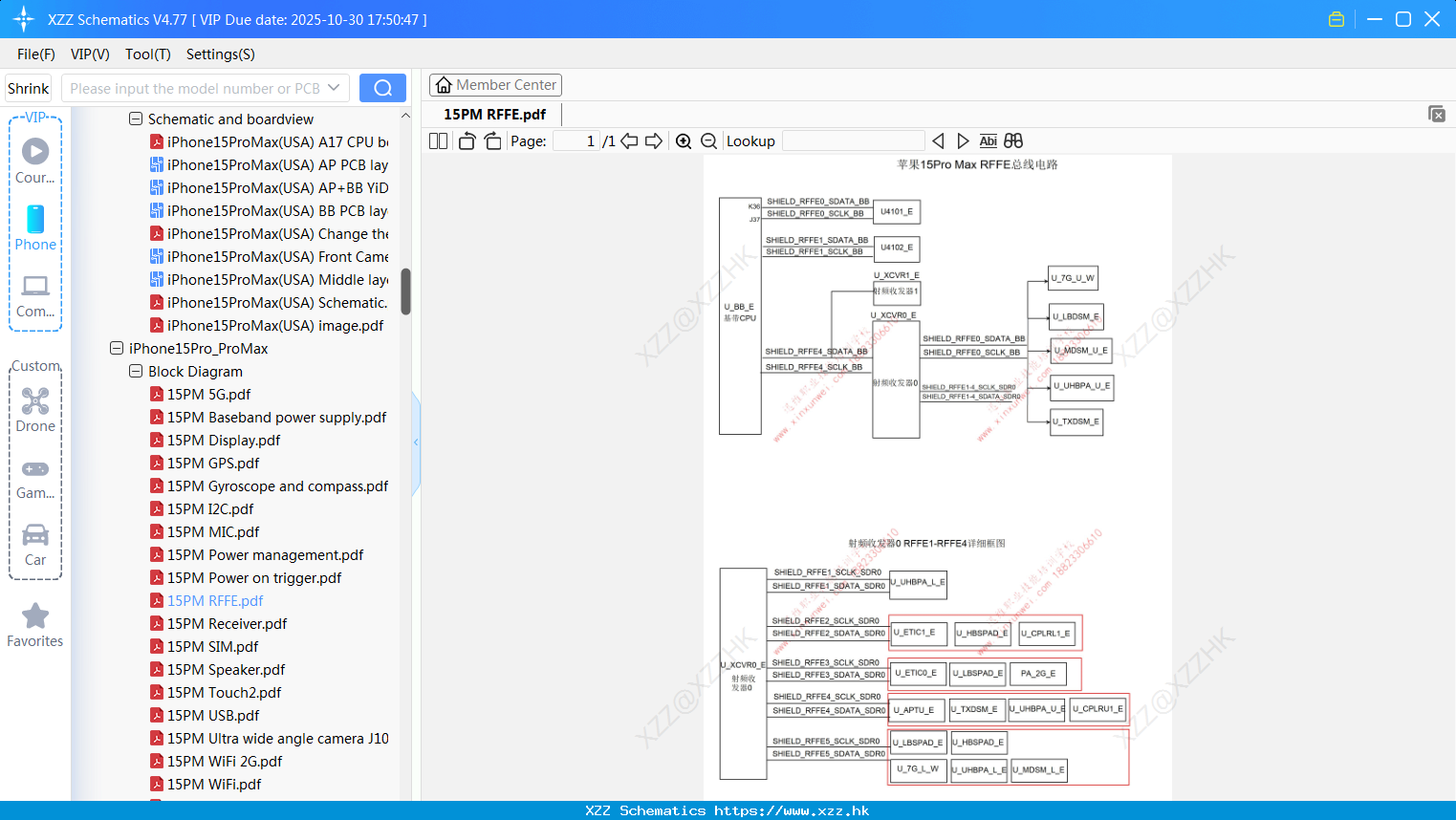Click the tree panel scrollbar thumb
The image size is (1456, 820).
tap(405, 291)
